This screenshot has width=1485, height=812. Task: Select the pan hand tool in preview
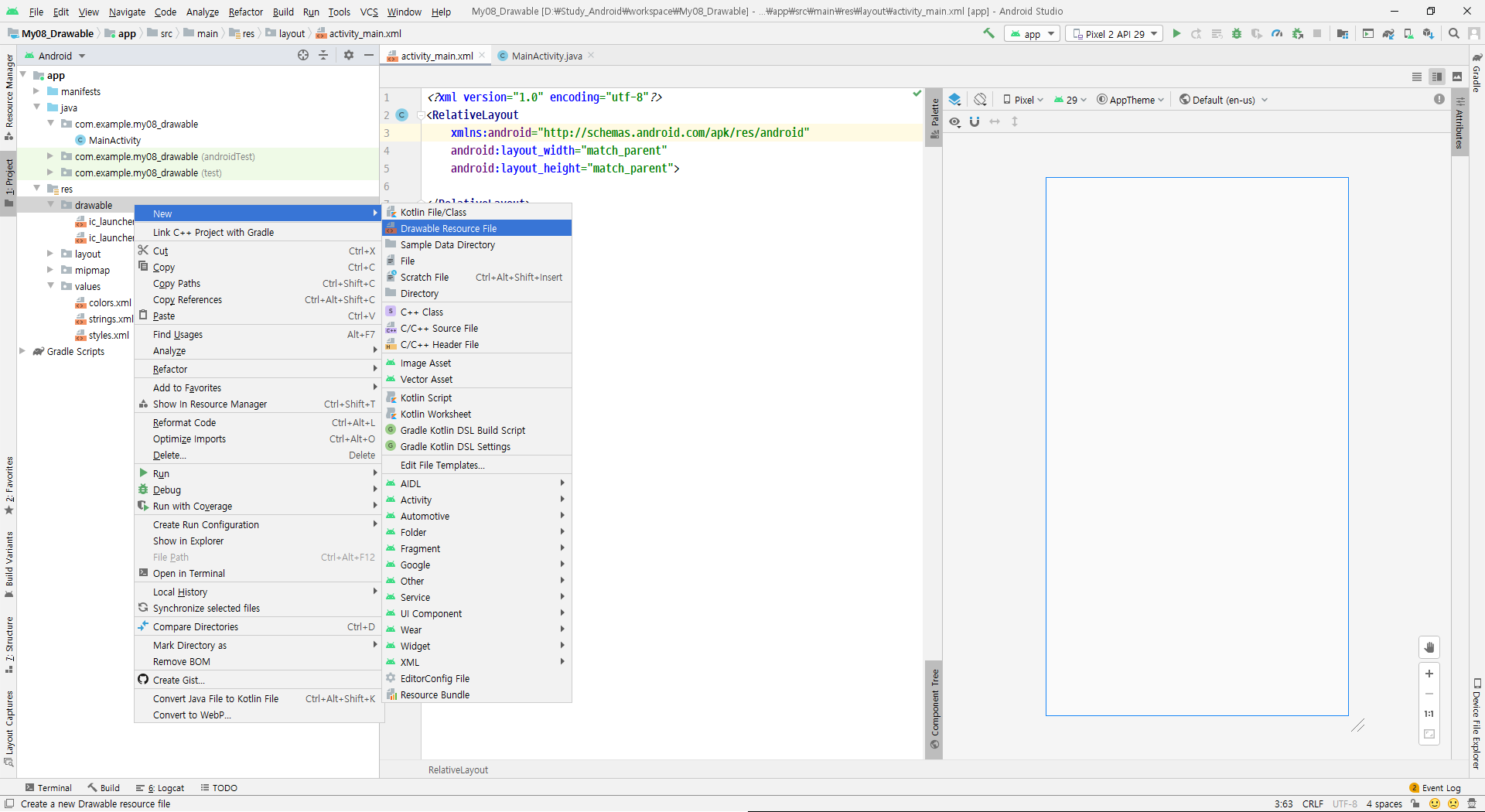[1429, 647]
